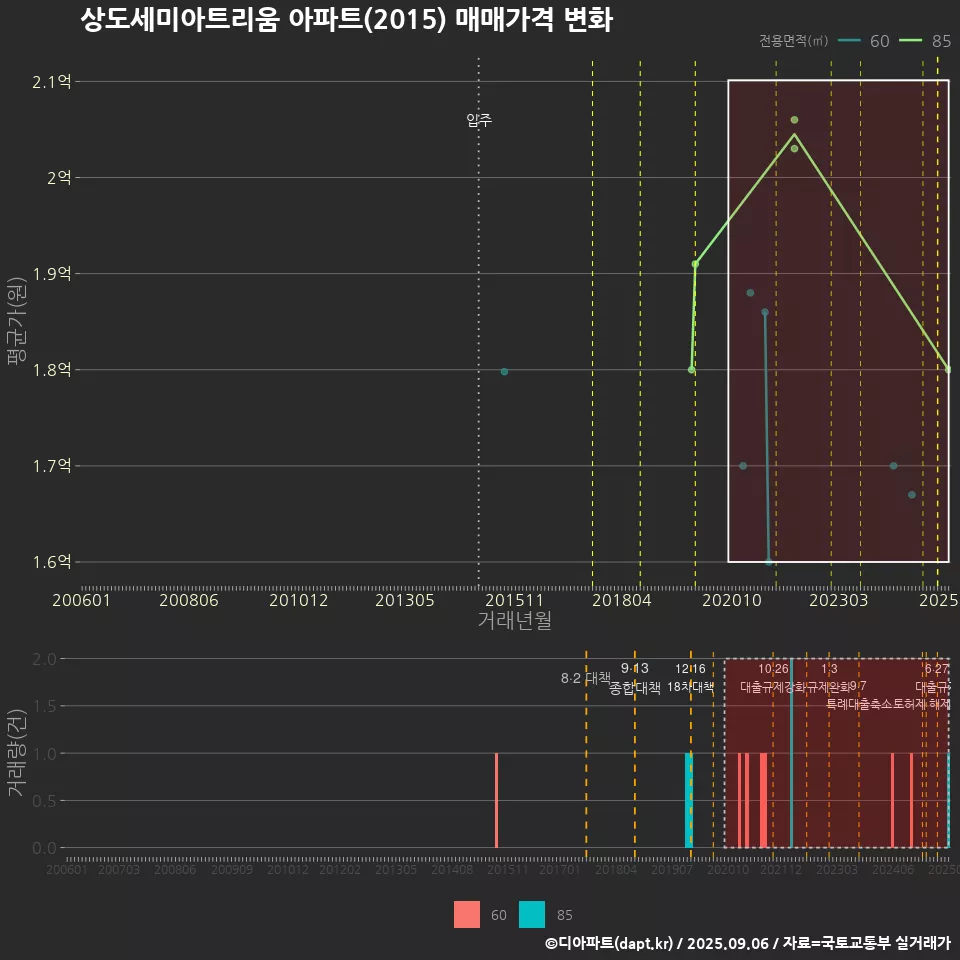The height and width of the screenshot is (960, 960).
Task: Select the '1.9억' y-axis label
Action: click(51, 274)
